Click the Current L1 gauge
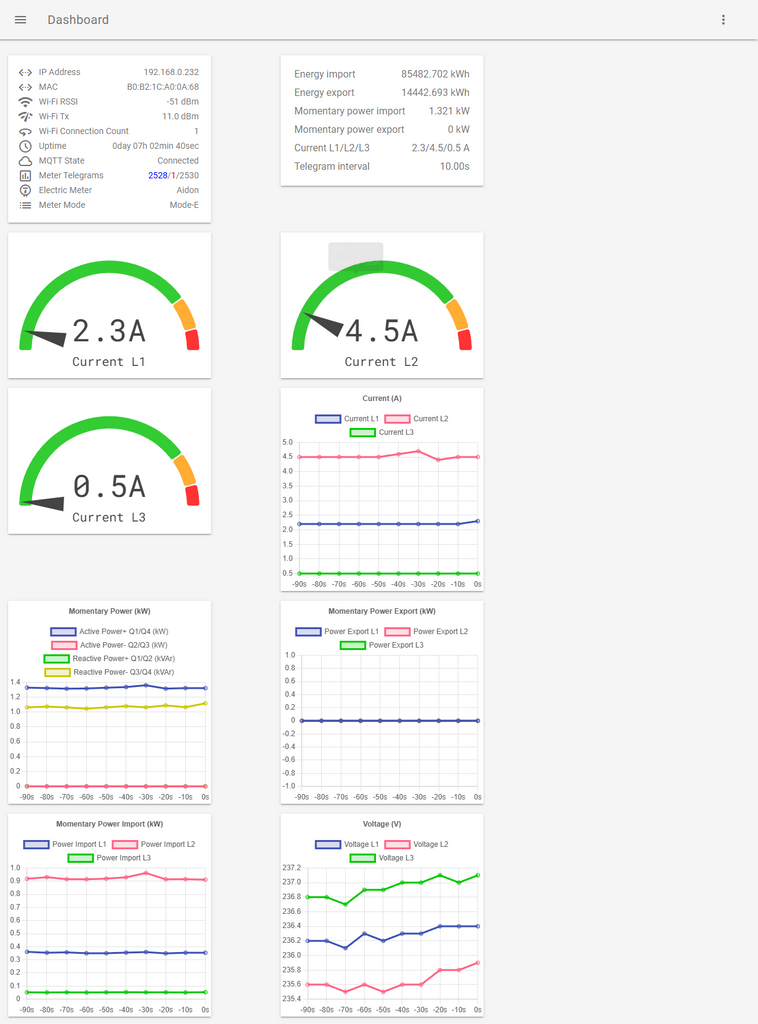The height and width of the screenshot is (1024, 758). (x=109, y=306)
